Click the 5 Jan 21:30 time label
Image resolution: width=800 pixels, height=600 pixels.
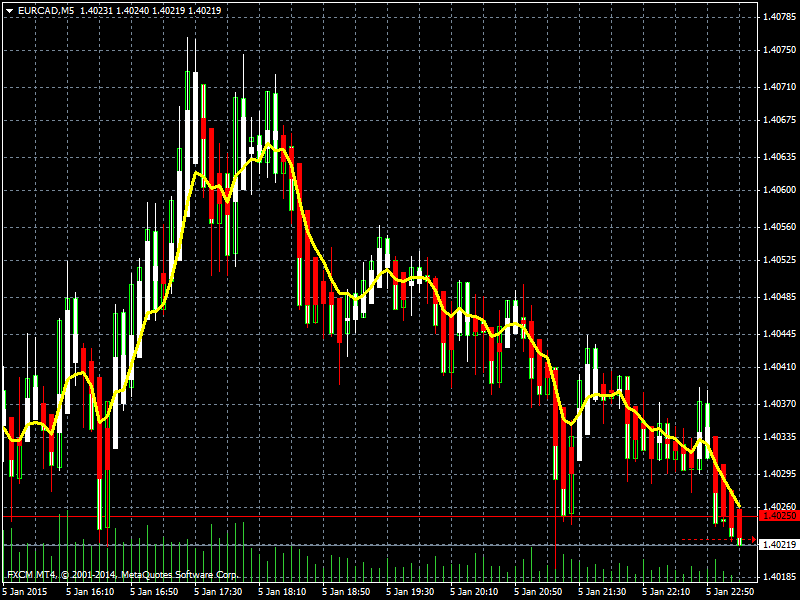point(602,591)
